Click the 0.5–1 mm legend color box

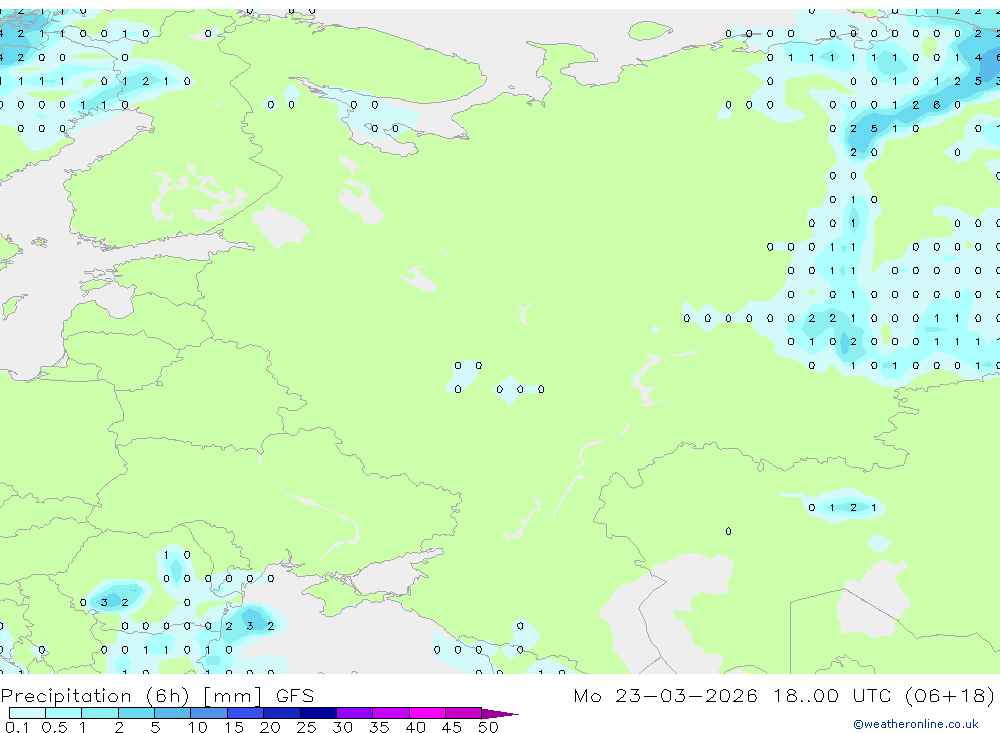64,713
